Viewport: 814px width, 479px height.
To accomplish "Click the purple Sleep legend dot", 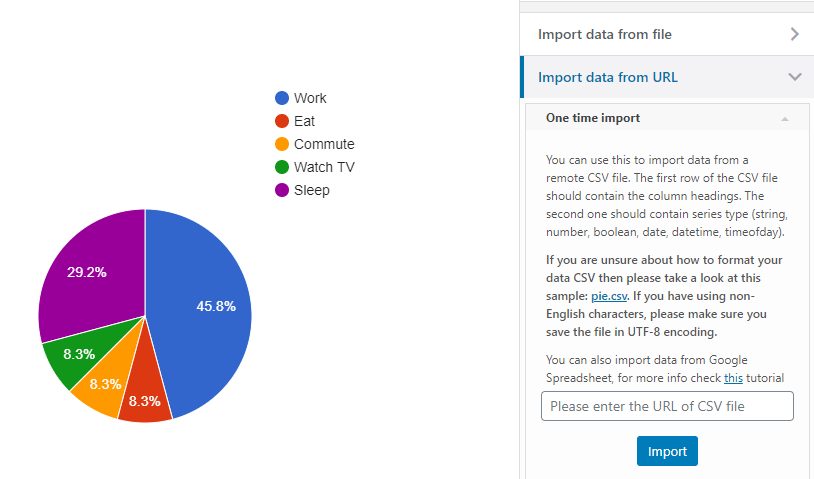I will tap(282, 190).
